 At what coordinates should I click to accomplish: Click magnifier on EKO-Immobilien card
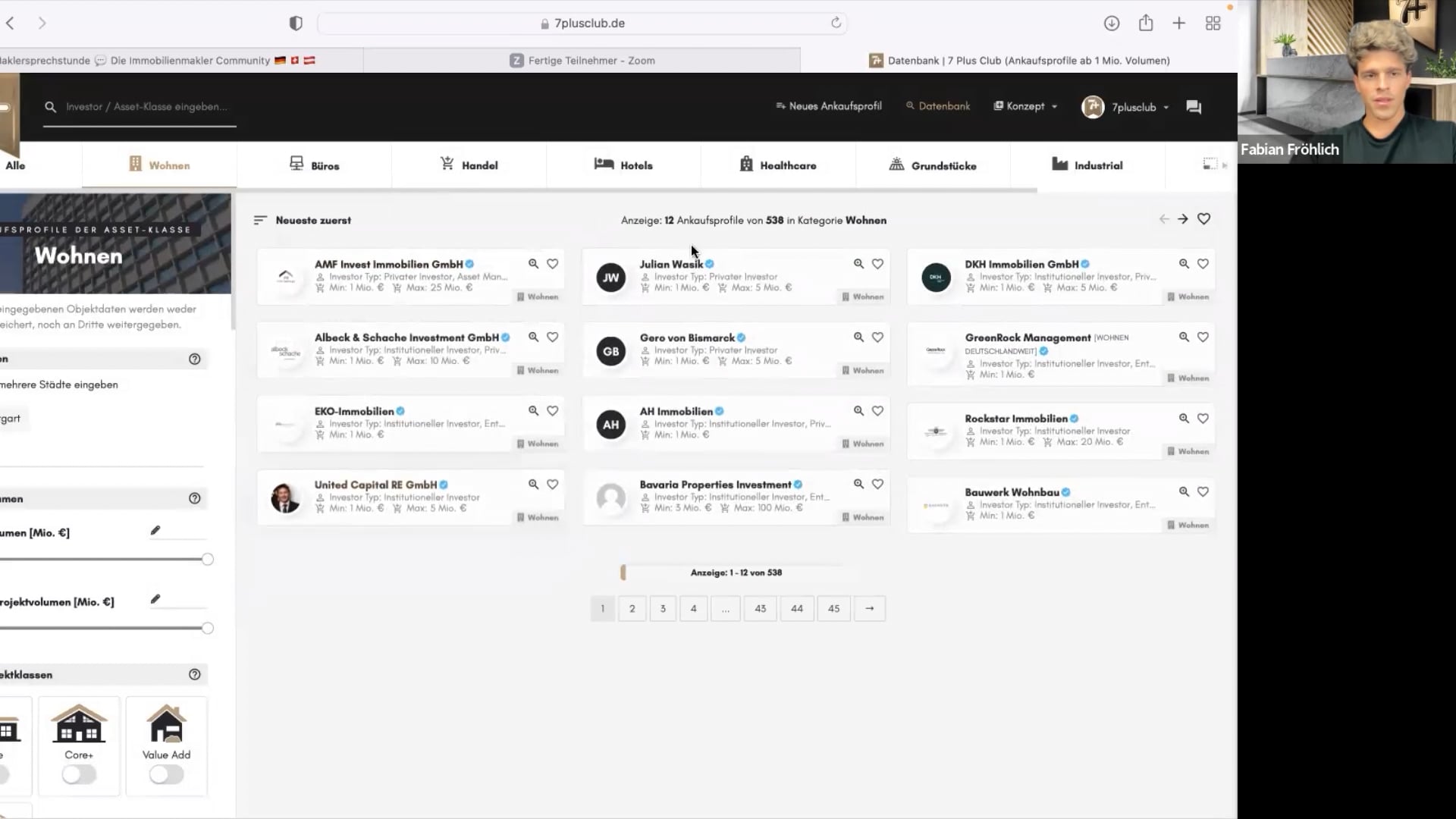click(533, 410)
